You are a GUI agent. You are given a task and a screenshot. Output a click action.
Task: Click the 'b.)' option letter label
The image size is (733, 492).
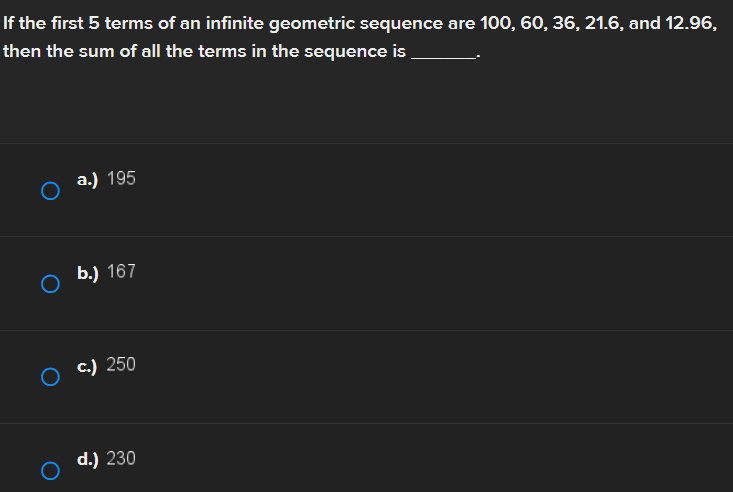pyautogui.click(x=87, y=272)
